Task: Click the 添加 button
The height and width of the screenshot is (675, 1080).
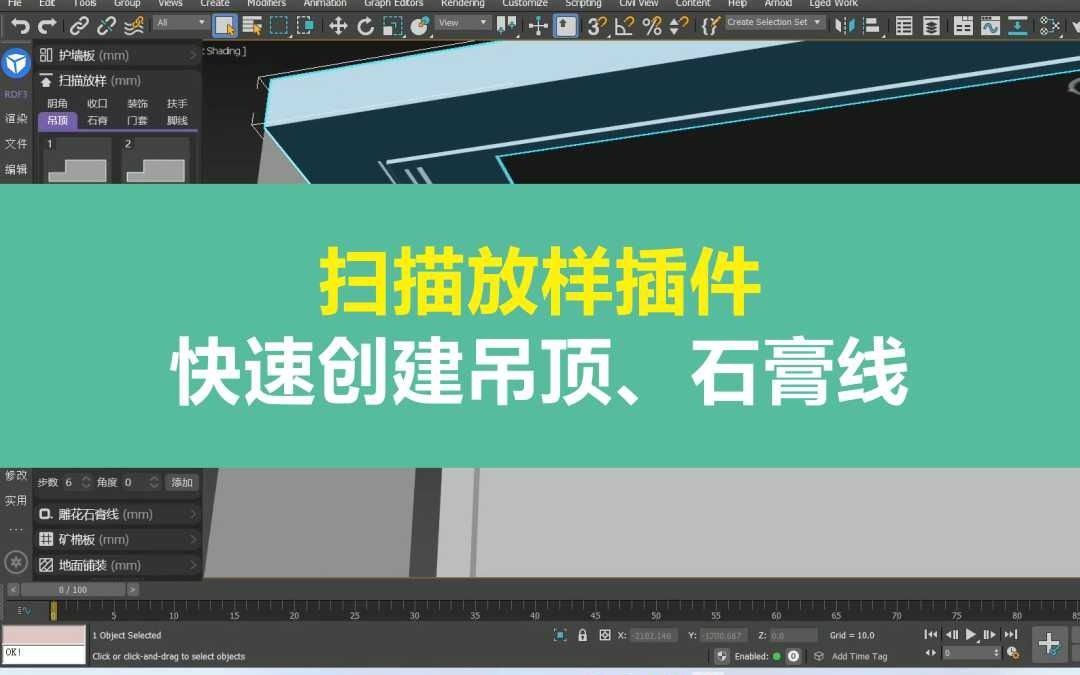Action: 182,482
